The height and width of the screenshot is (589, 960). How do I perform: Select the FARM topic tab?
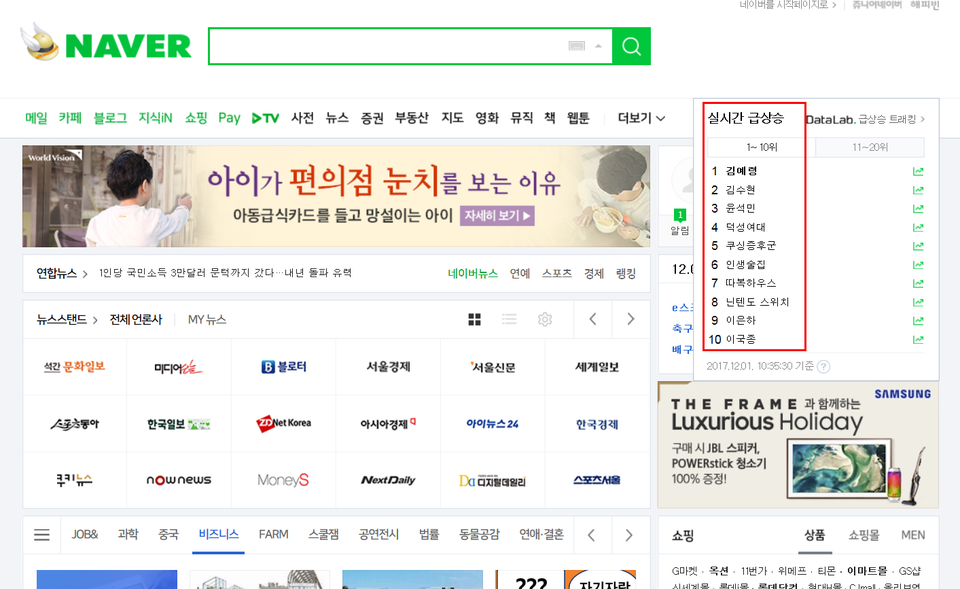pyautogui.click(x=273, y=535)
